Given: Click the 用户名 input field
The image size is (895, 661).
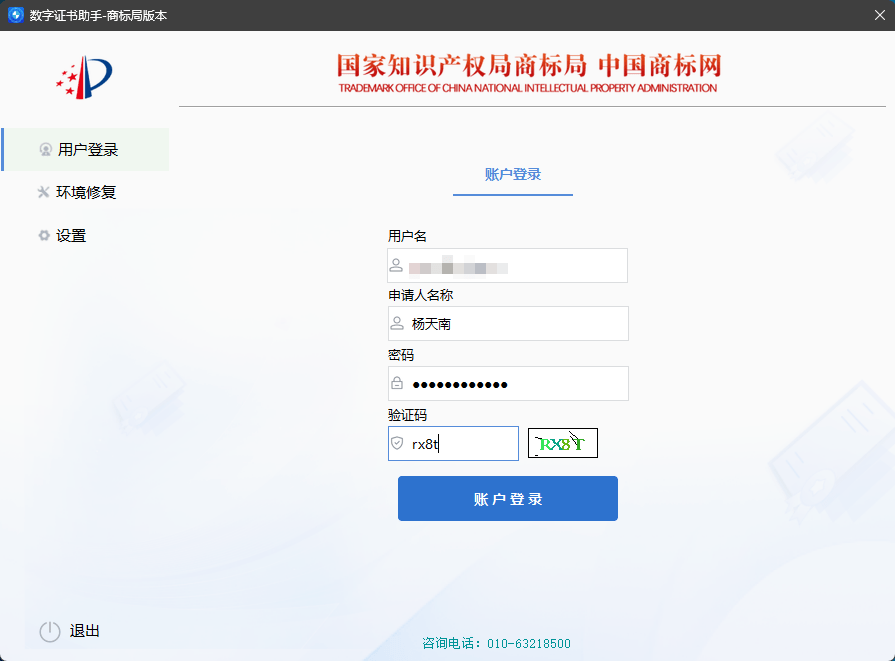Looking at the screenshot, I should pyautogui.click(x=507, y=265).
